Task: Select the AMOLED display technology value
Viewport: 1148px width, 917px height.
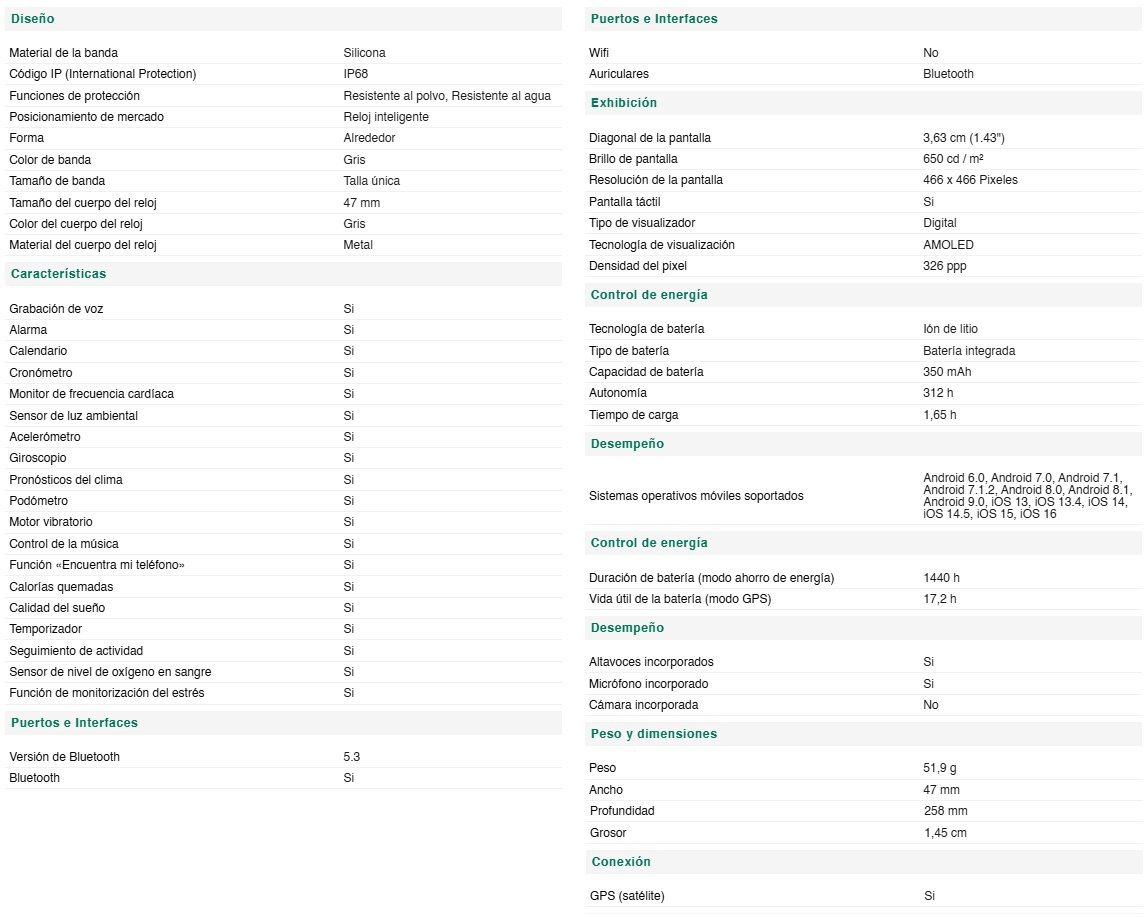Action: (x=948, y=245)
